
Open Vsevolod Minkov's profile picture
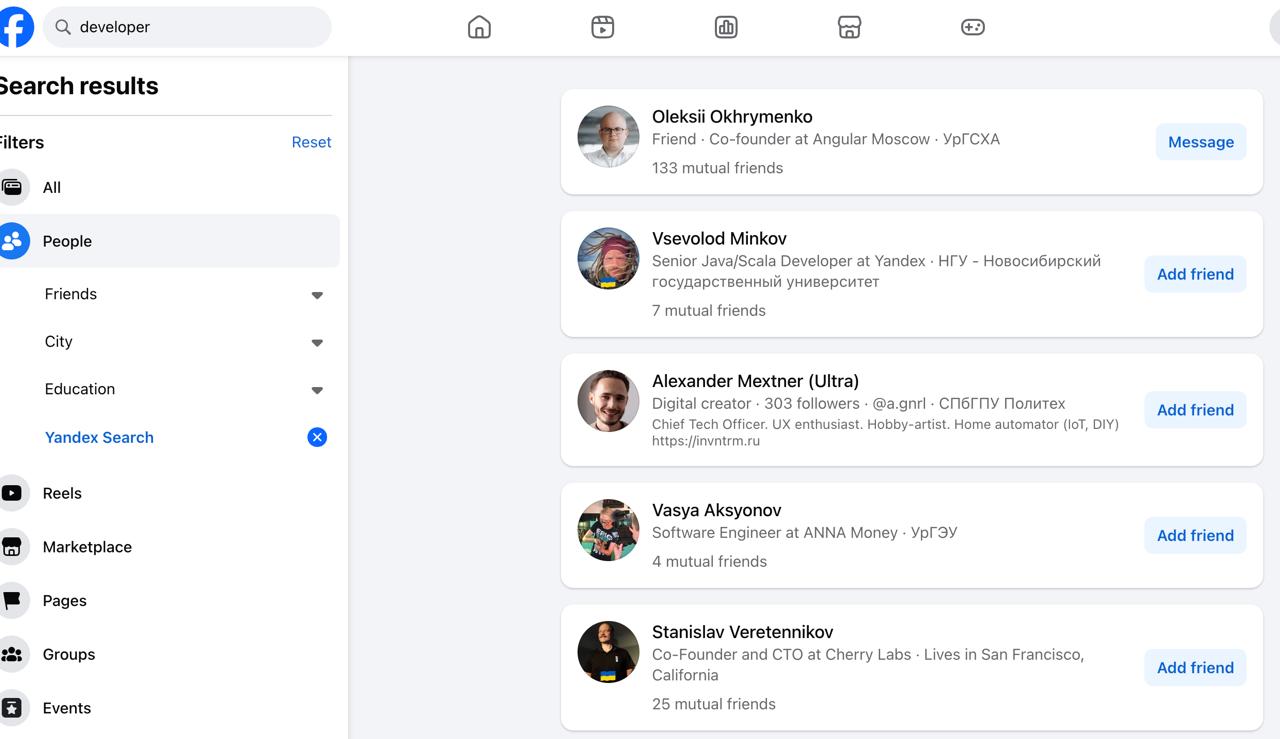(608, 258)
